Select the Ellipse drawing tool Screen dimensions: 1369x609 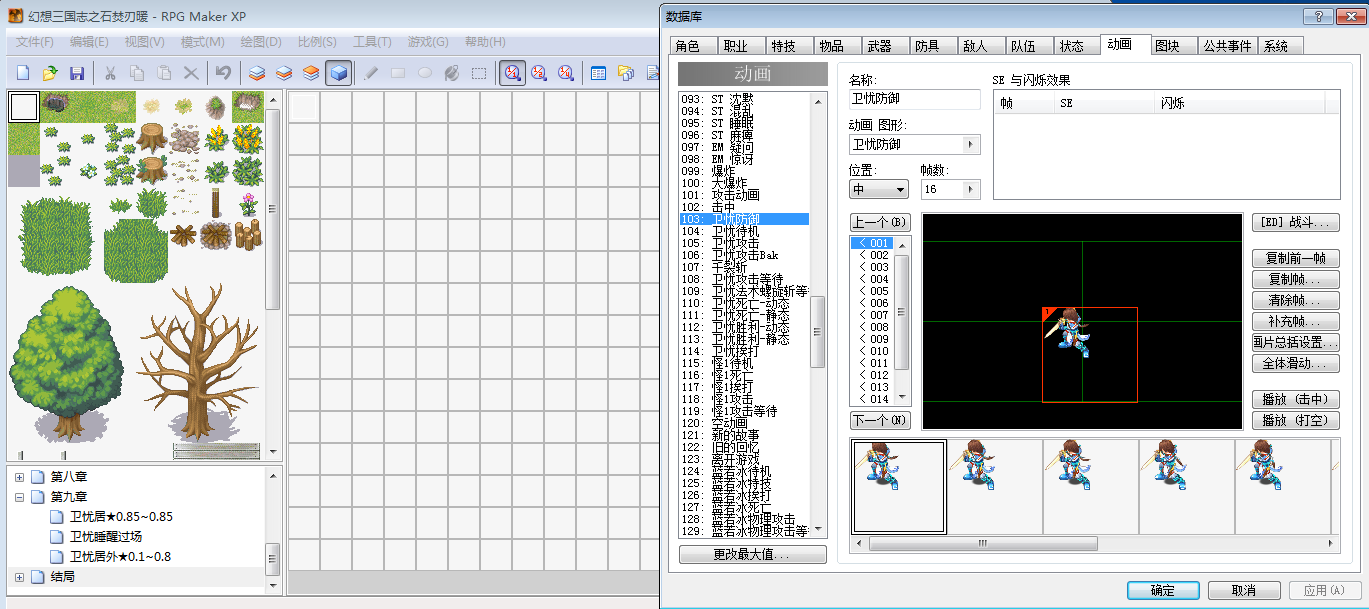(x=425, y=73)
